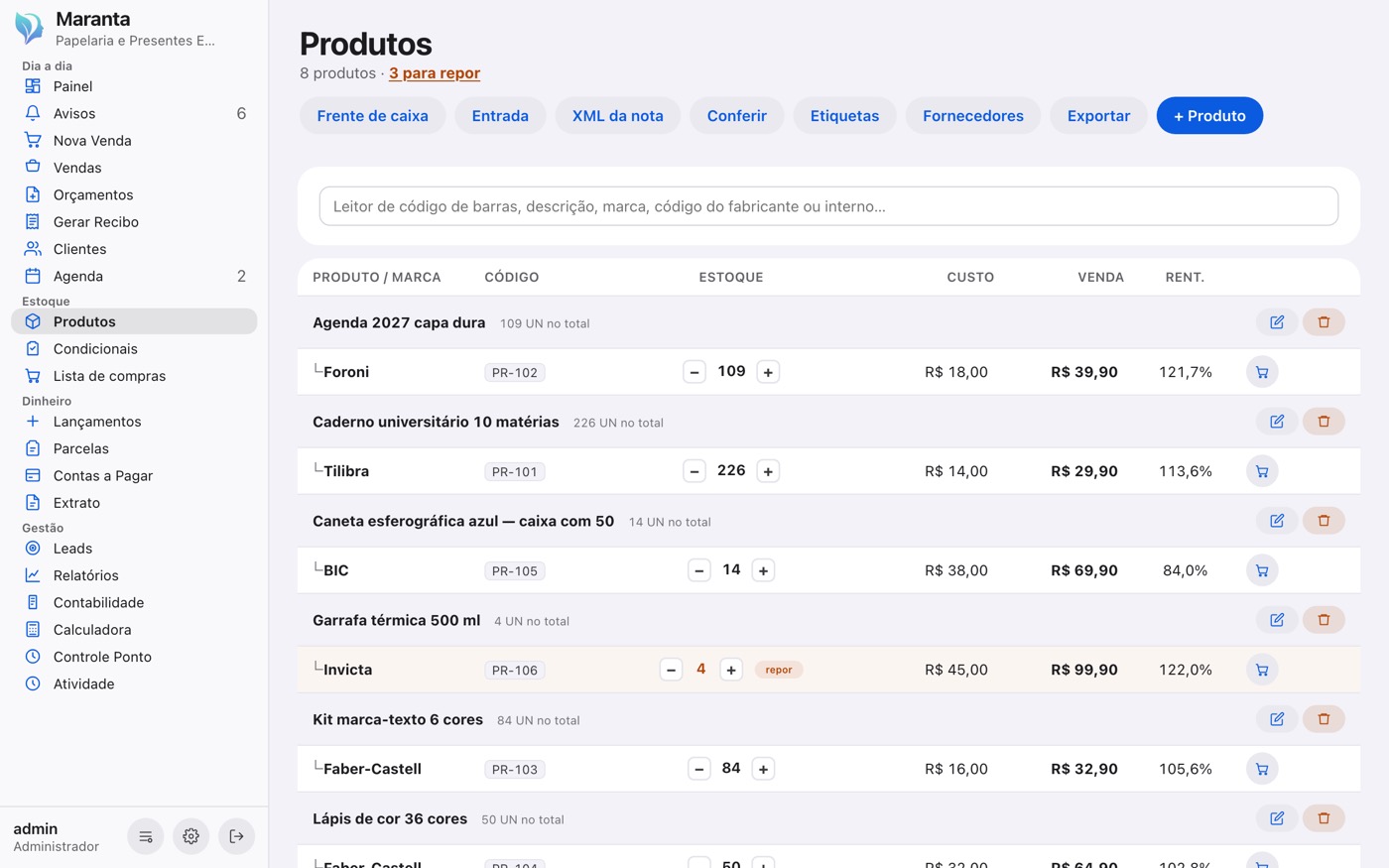Open Relatórios section
Viewport: 1389px width, 868px height.
point(134,575)
